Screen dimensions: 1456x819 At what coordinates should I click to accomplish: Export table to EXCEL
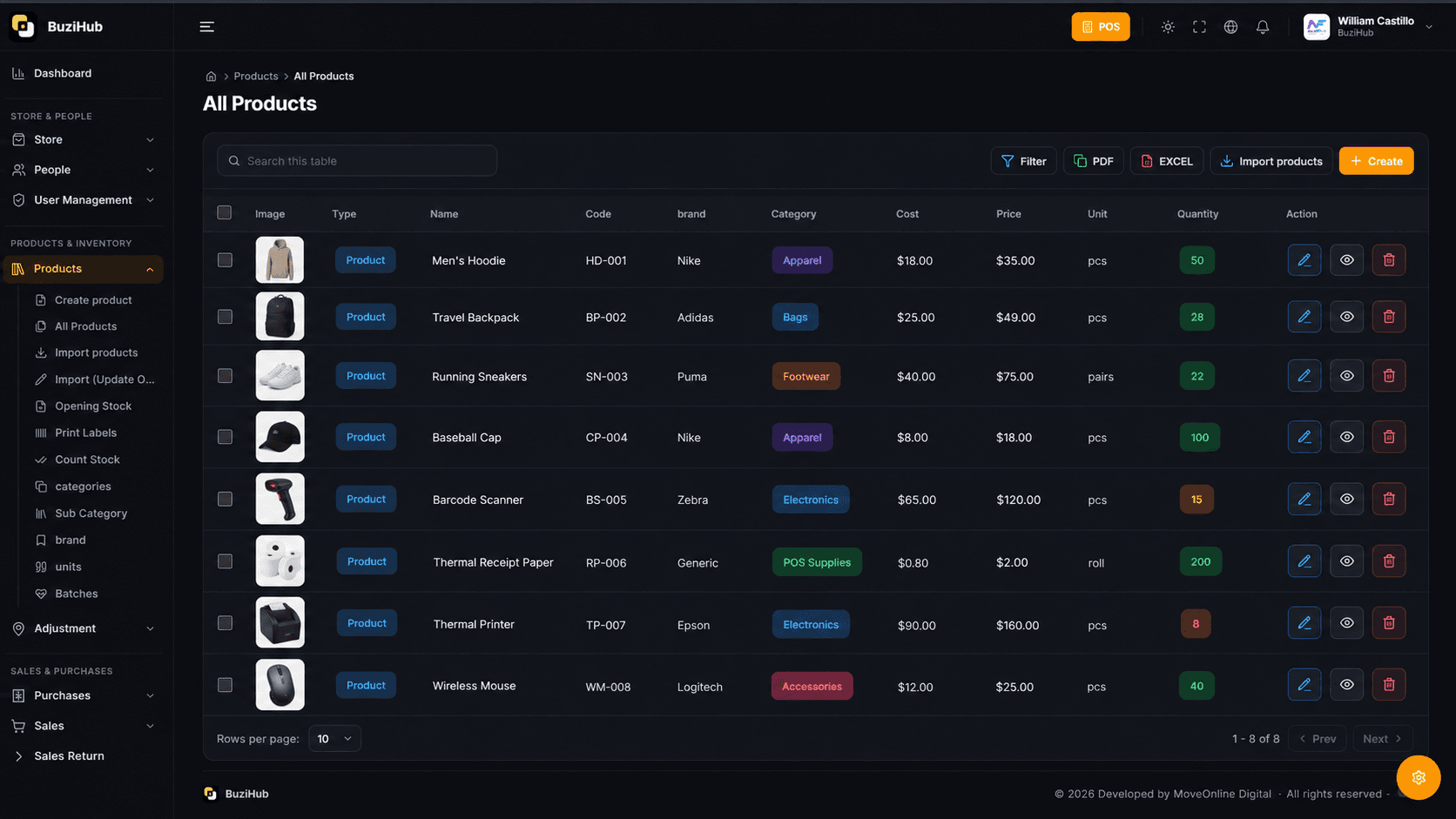click(1167, 161)
